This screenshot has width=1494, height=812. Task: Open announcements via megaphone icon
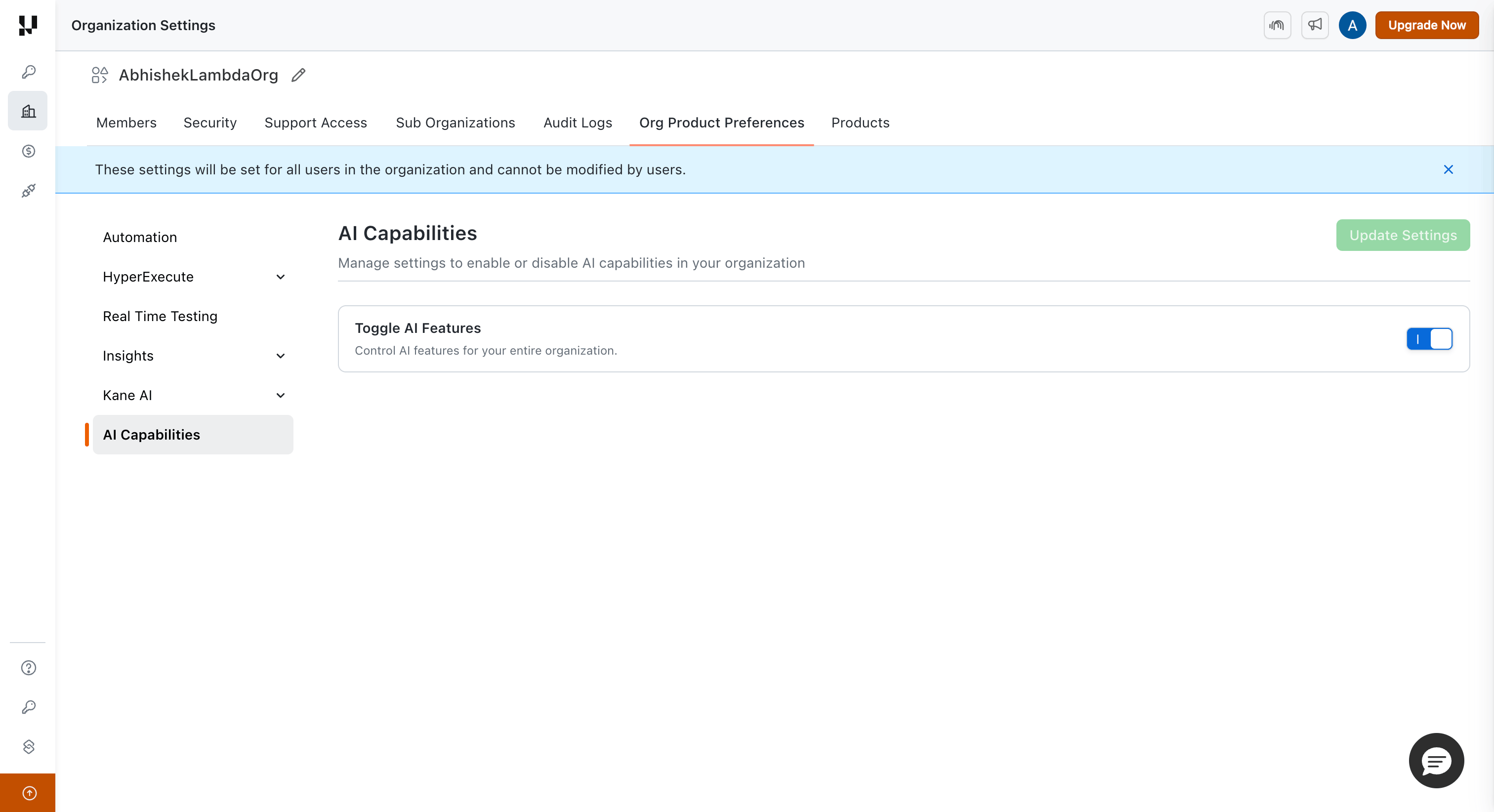pyautogui.click(x=1315, y=25)
